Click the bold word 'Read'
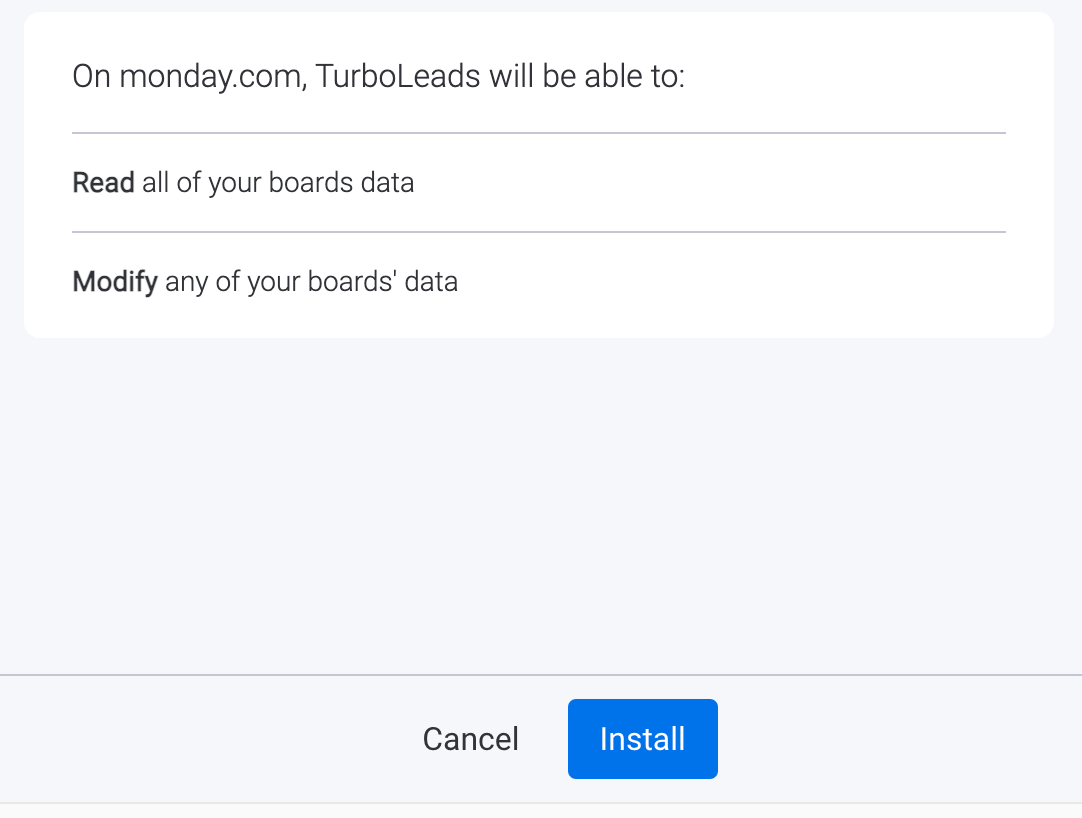Screen dimensions: 1082x818 coord(103,183)
